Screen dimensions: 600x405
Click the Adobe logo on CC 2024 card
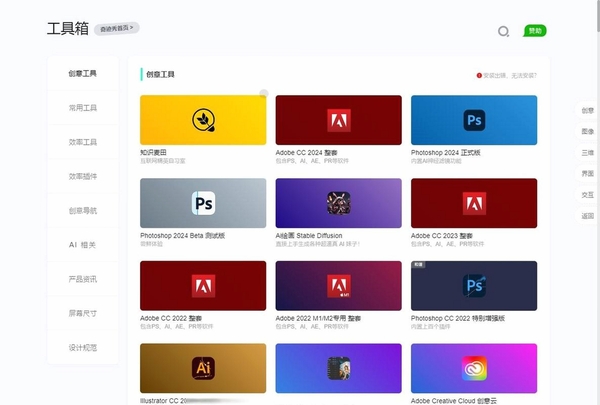coord(339,120)
